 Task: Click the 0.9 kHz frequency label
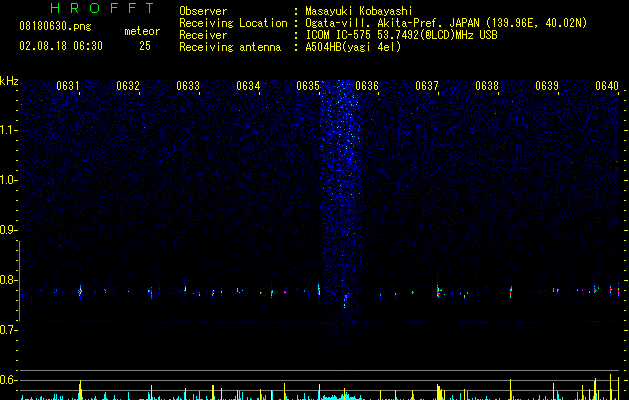[x=8, y=230]
